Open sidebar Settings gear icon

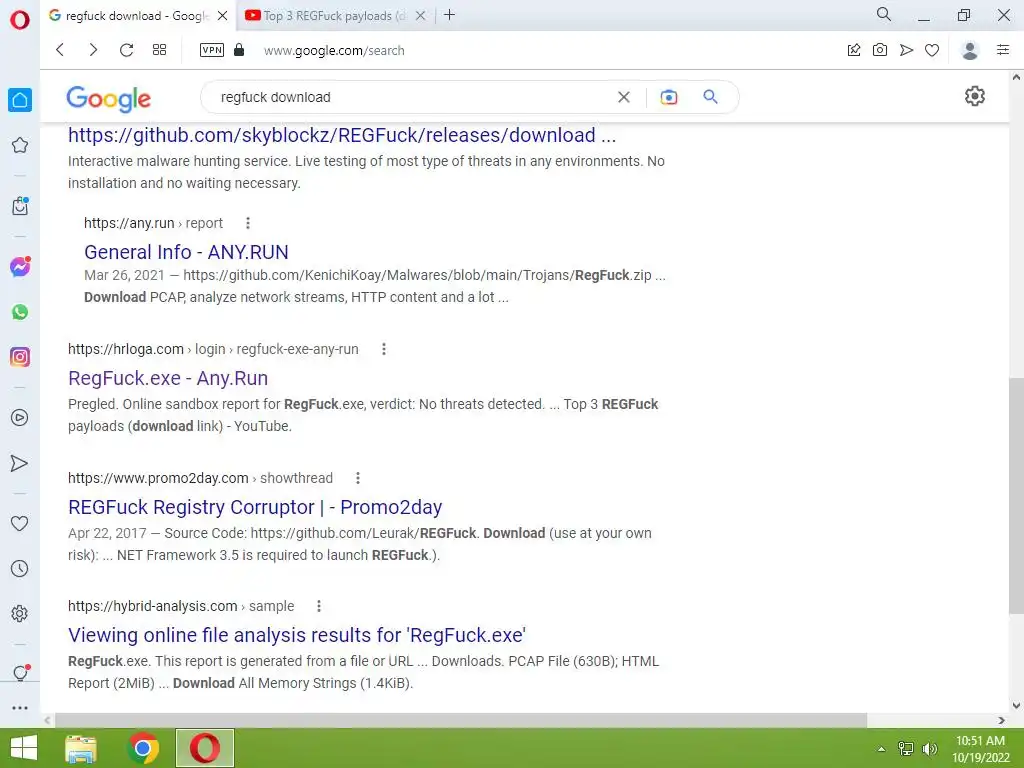pyautogui.click(x=20, y=613)
